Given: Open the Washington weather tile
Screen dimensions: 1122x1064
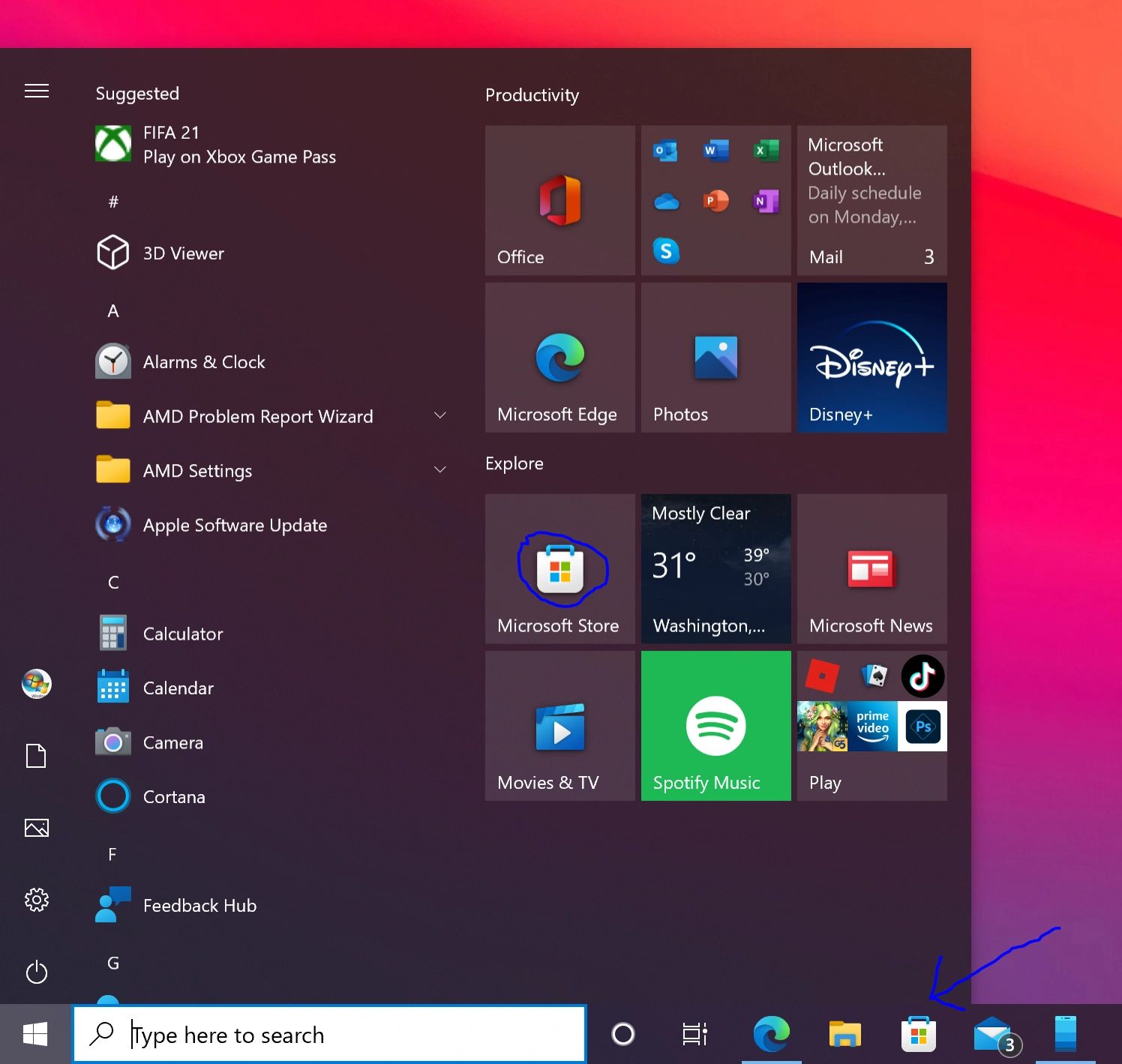Looking at the screenshot, I should tap(715, 568).
